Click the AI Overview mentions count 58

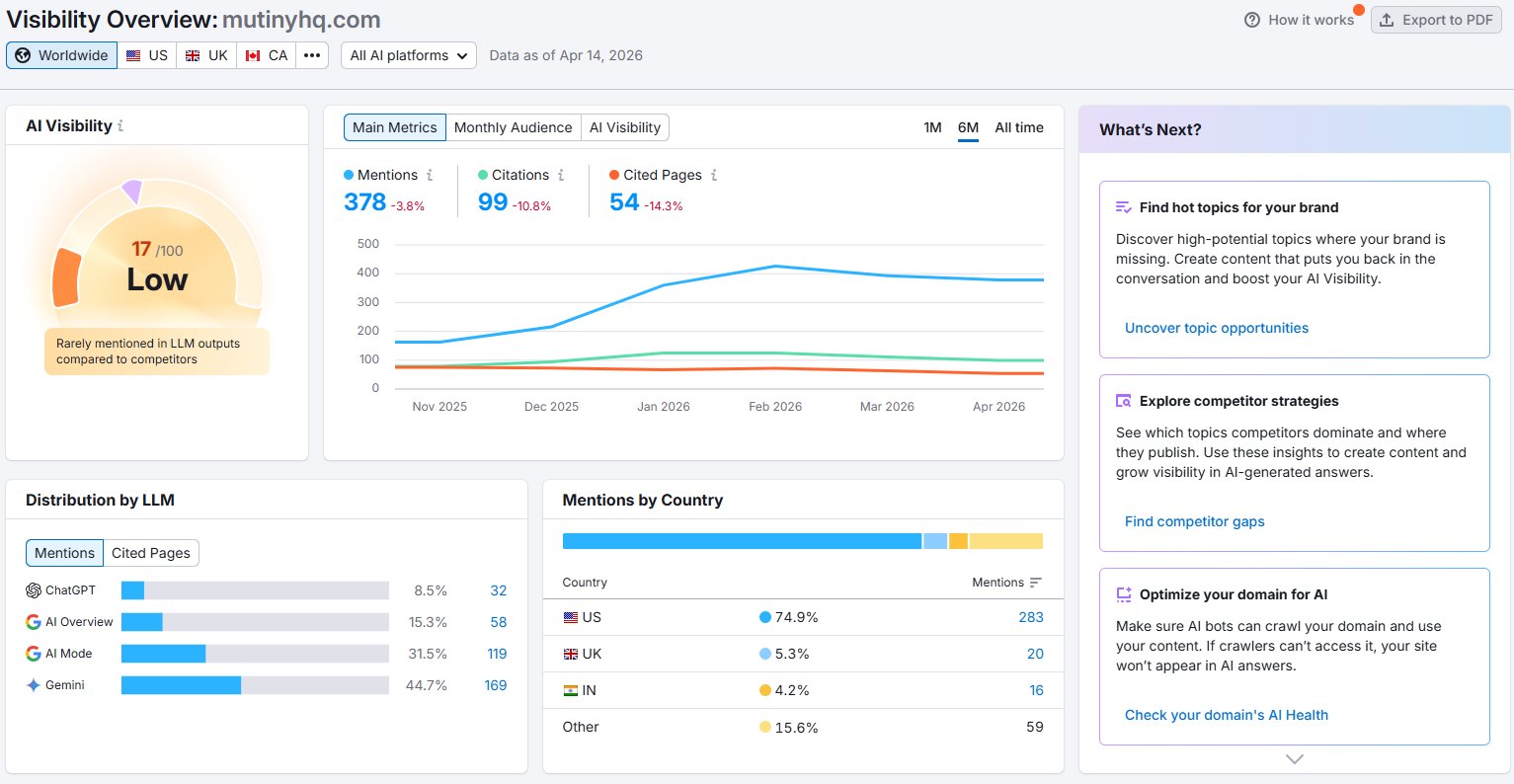(x=499, y=622)
